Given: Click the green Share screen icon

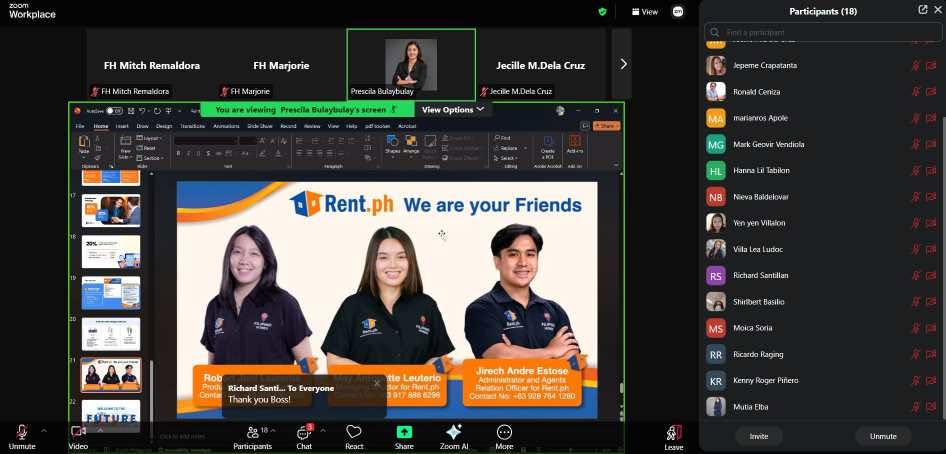Looking at the screenshot, I should [404, 432].
